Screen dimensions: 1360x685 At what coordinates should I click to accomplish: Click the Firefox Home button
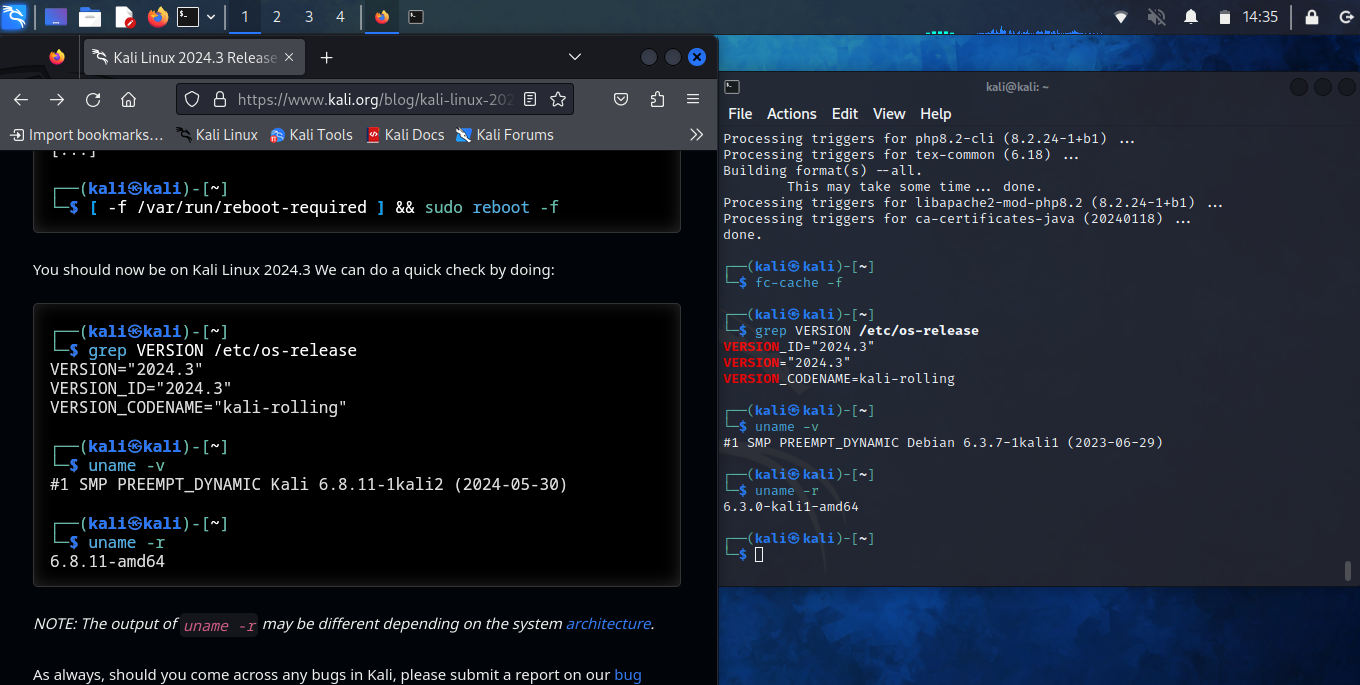point(128,99)
